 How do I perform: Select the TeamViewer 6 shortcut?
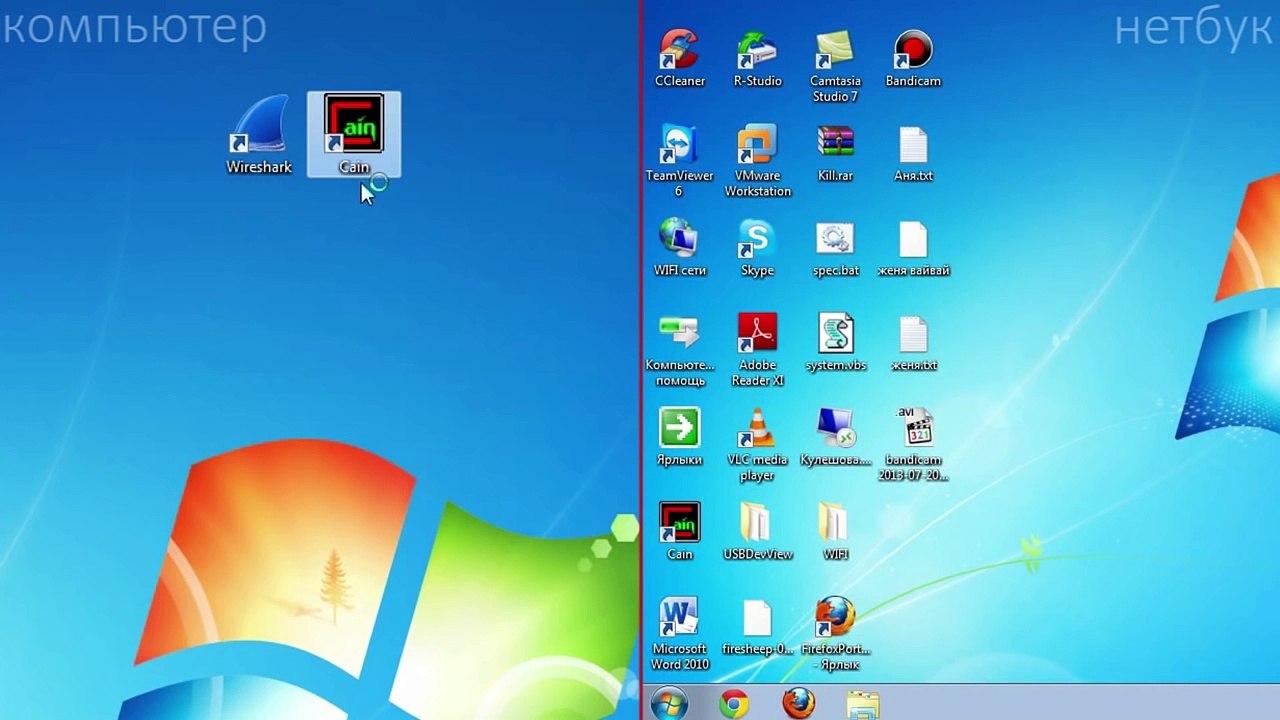pos(680,161)
